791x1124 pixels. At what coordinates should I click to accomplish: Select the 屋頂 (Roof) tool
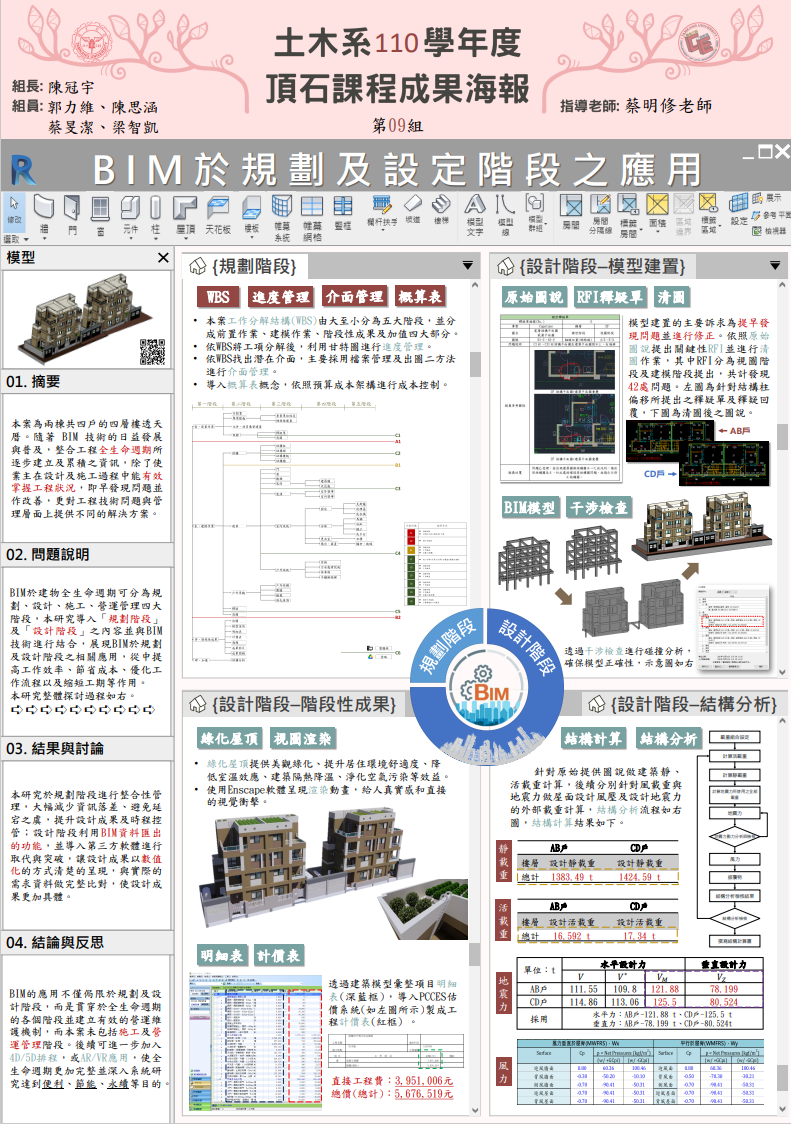tap(185, 215)
